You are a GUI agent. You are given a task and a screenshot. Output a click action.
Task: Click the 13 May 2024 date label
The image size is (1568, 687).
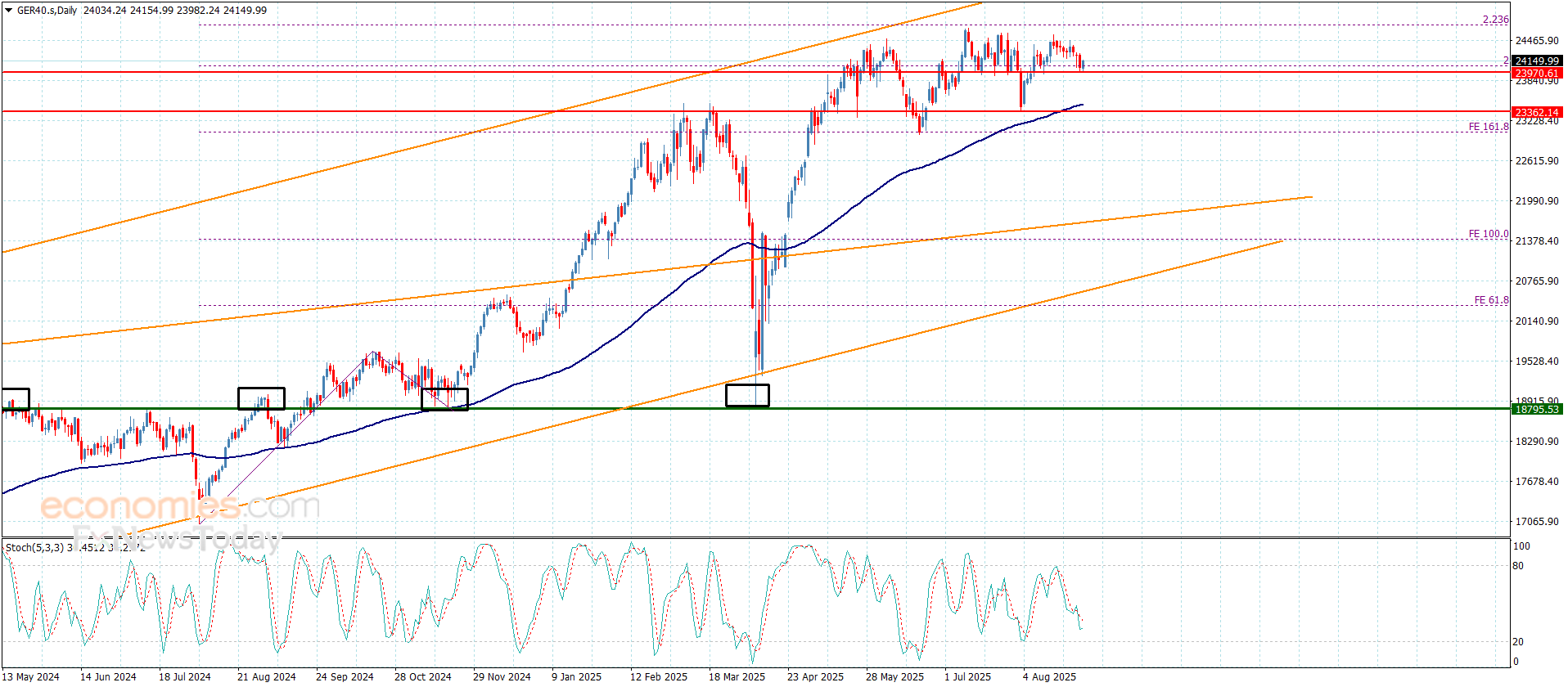(x=31, y=677)
